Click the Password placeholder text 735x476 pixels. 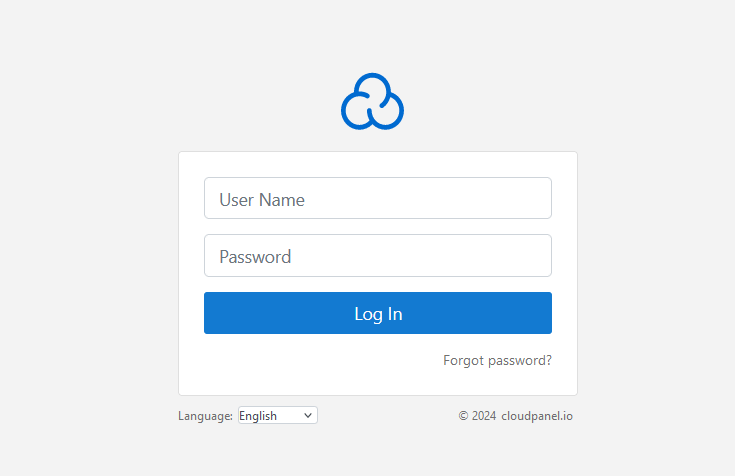[255, 257]
